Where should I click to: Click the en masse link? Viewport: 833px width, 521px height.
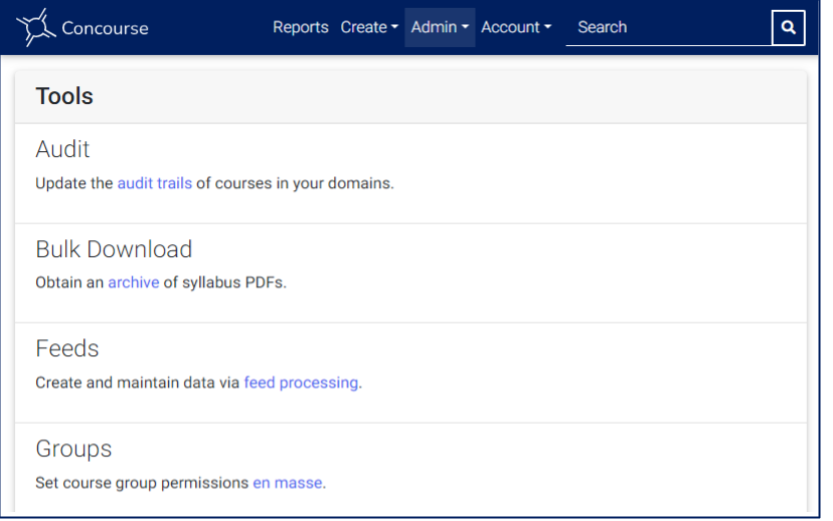tap(287, 483)
